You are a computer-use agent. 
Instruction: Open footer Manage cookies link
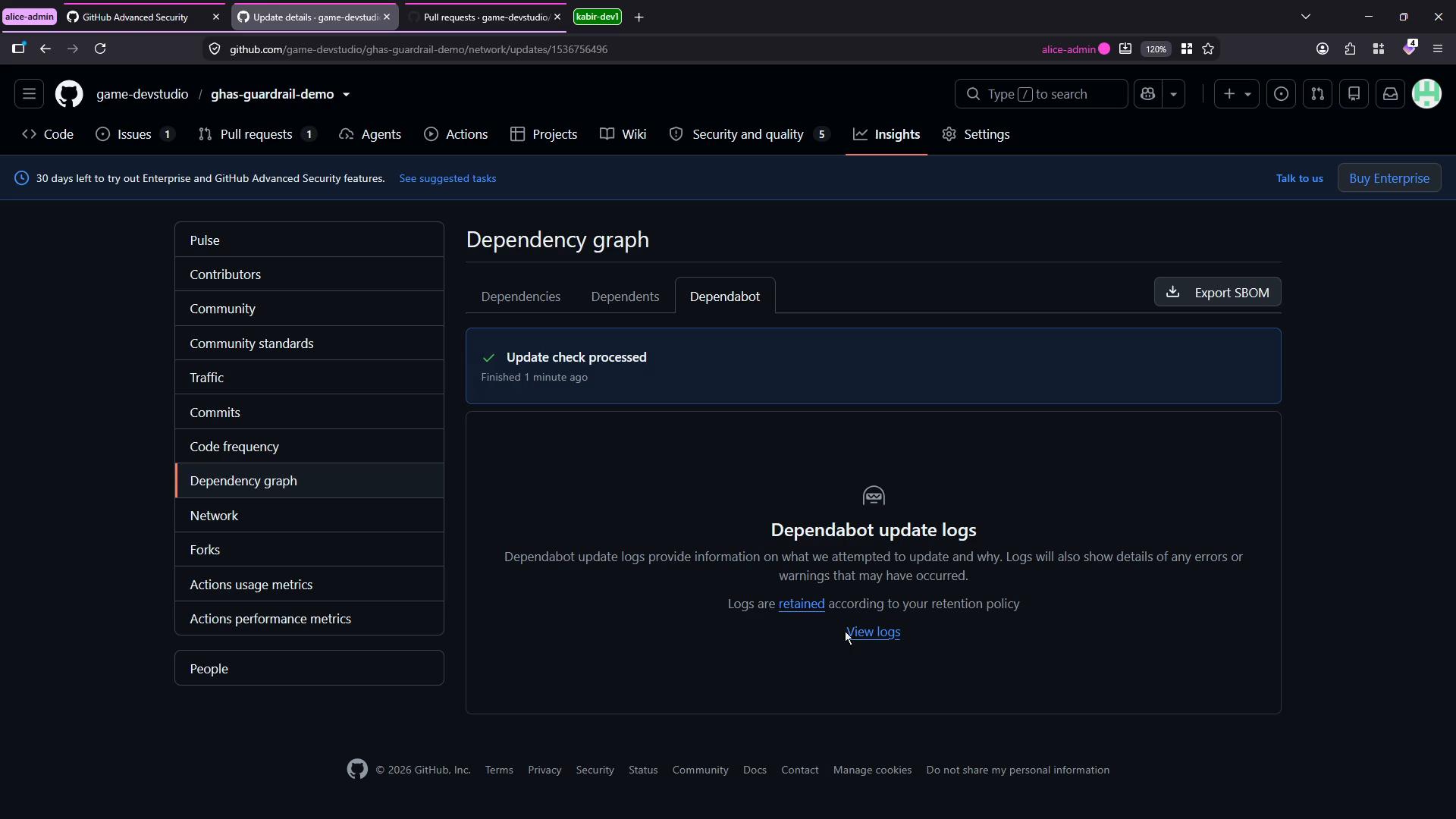pos(872,770)
